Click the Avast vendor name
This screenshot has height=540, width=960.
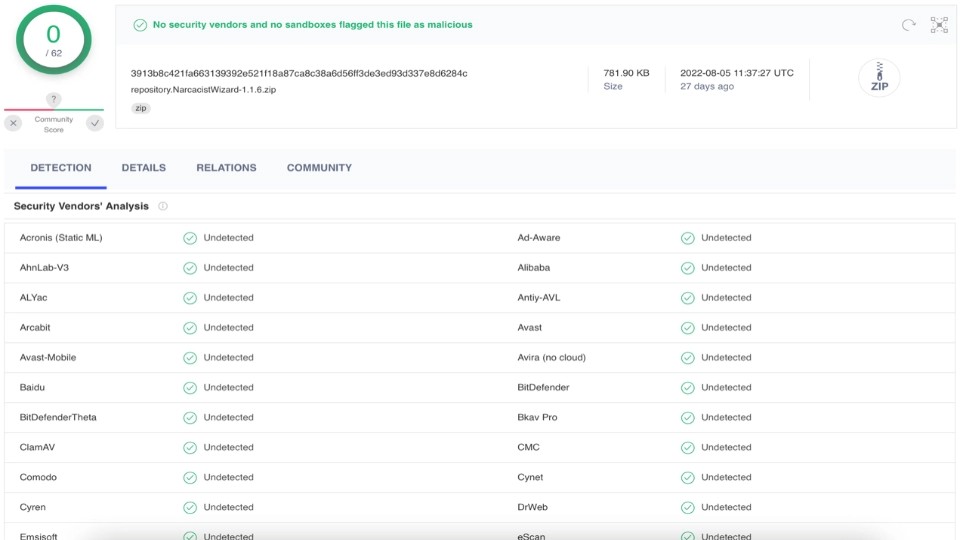click(x=530, y=328)
